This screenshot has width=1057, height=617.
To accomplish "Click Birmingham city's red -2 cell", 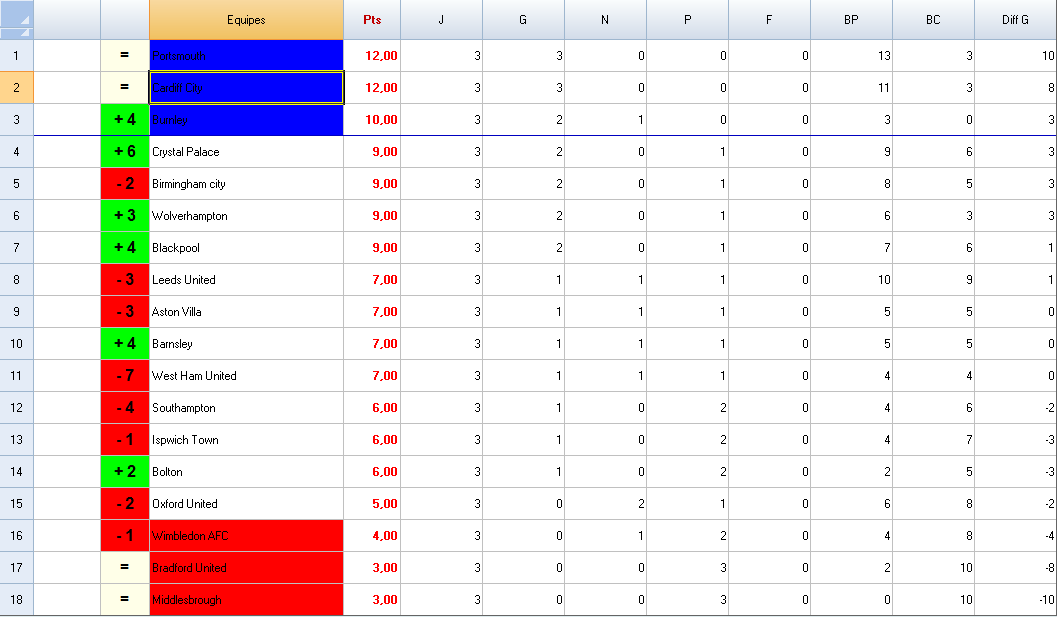I will click(x=125, y=183).
